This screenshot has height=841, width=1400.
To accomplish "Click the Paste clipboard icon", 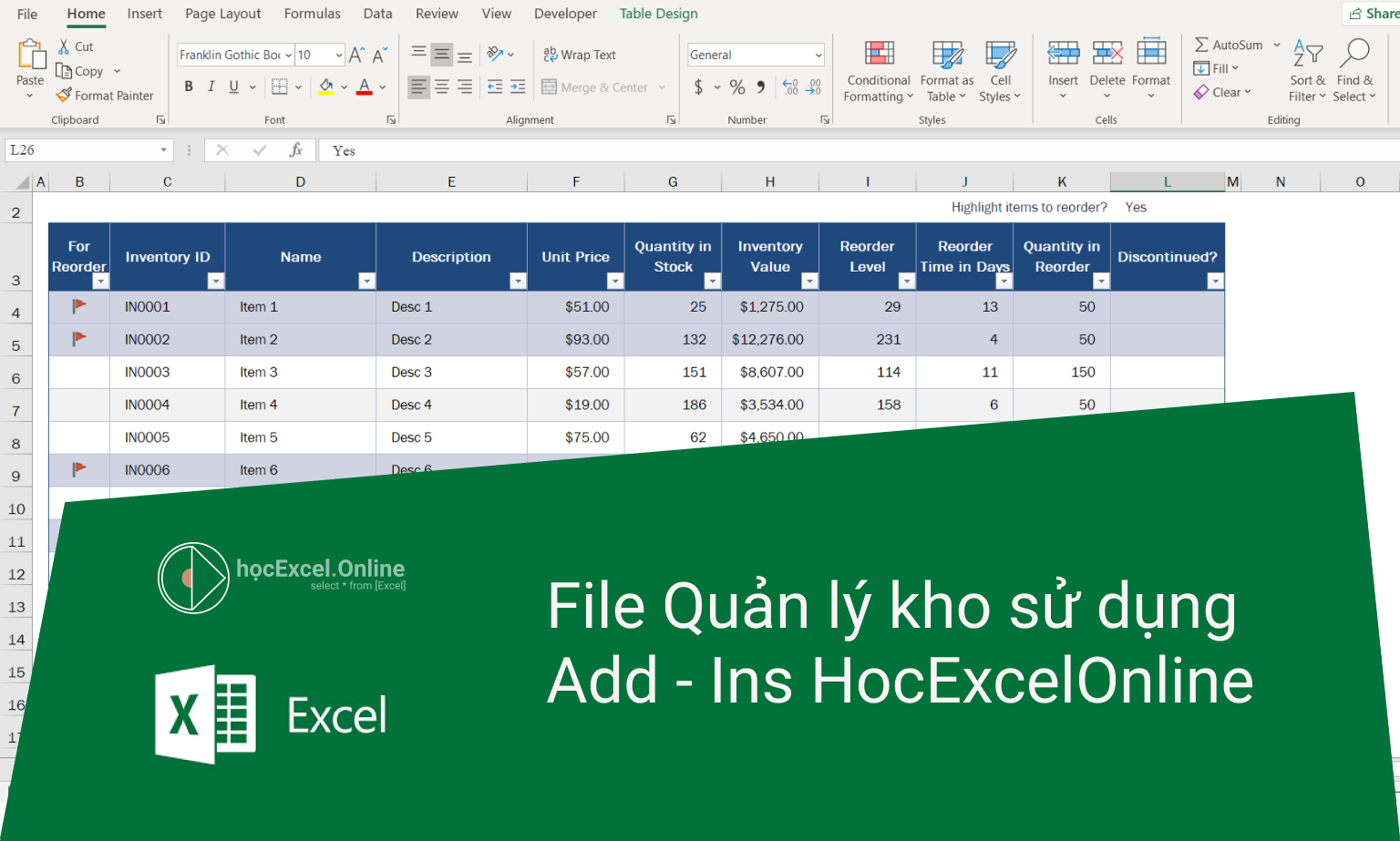I will tap(31, 56).
